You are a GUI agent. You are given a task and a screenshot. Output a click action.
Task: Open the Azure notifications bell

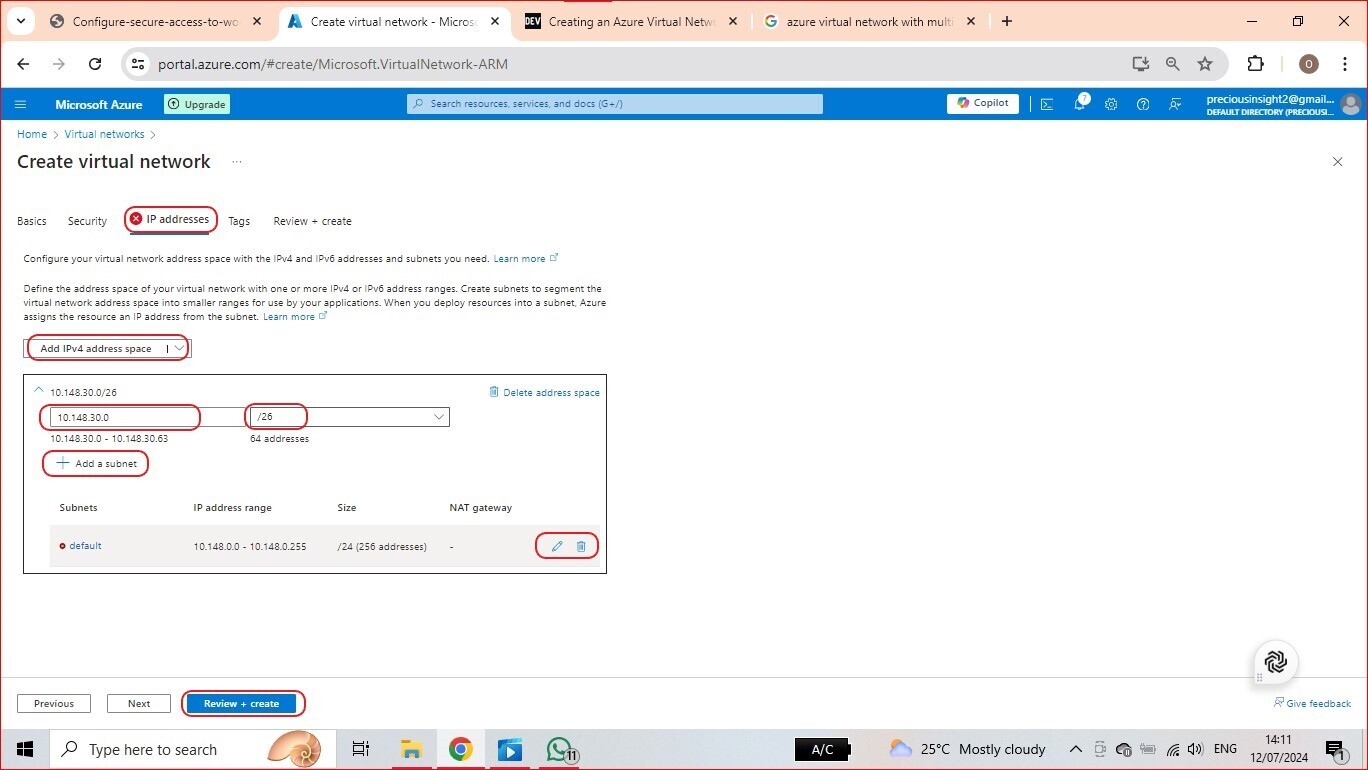(1080, 104)
